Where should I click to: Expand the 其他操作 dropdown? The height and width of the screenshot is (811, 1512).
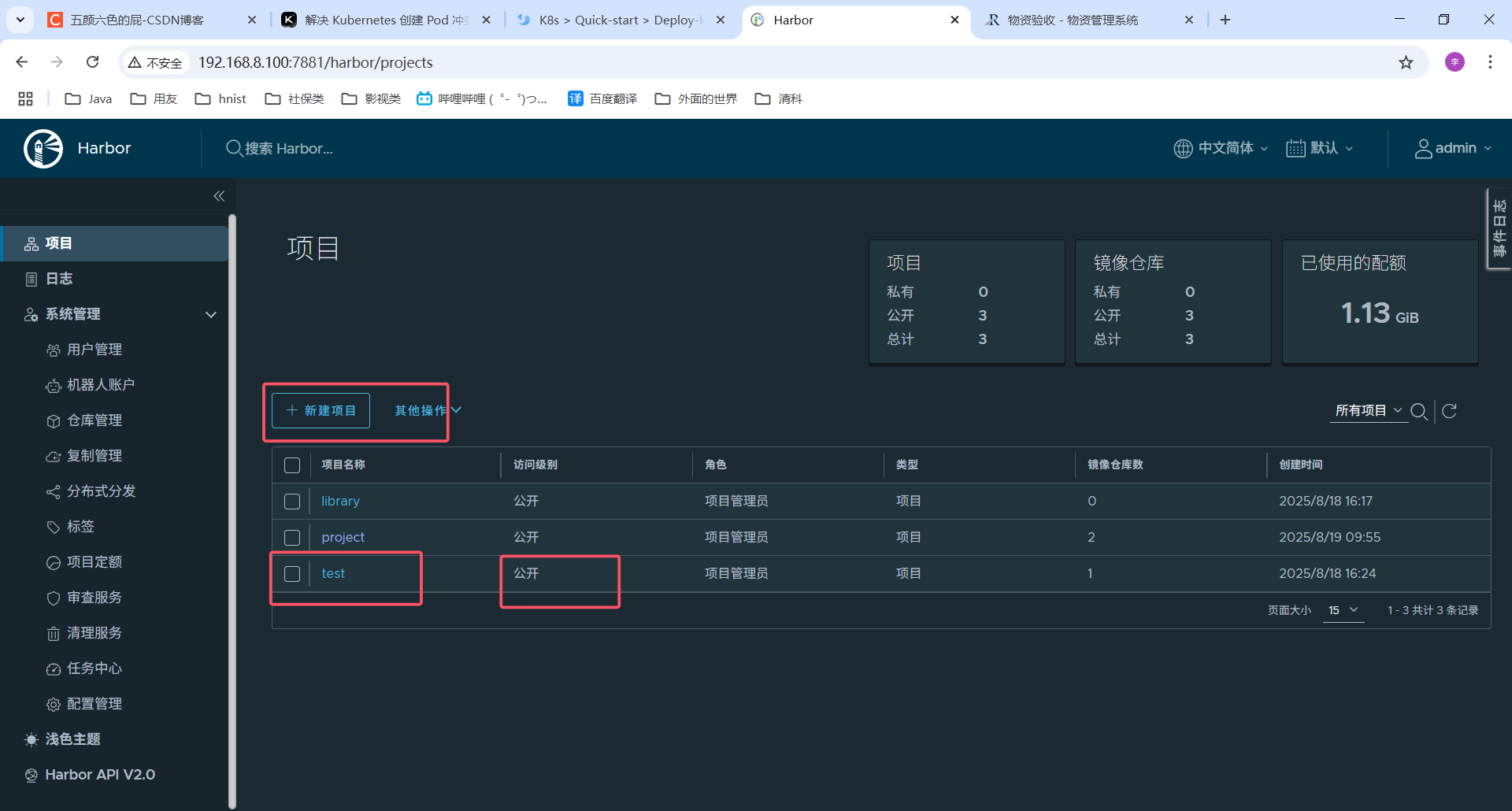click(425, 410)
